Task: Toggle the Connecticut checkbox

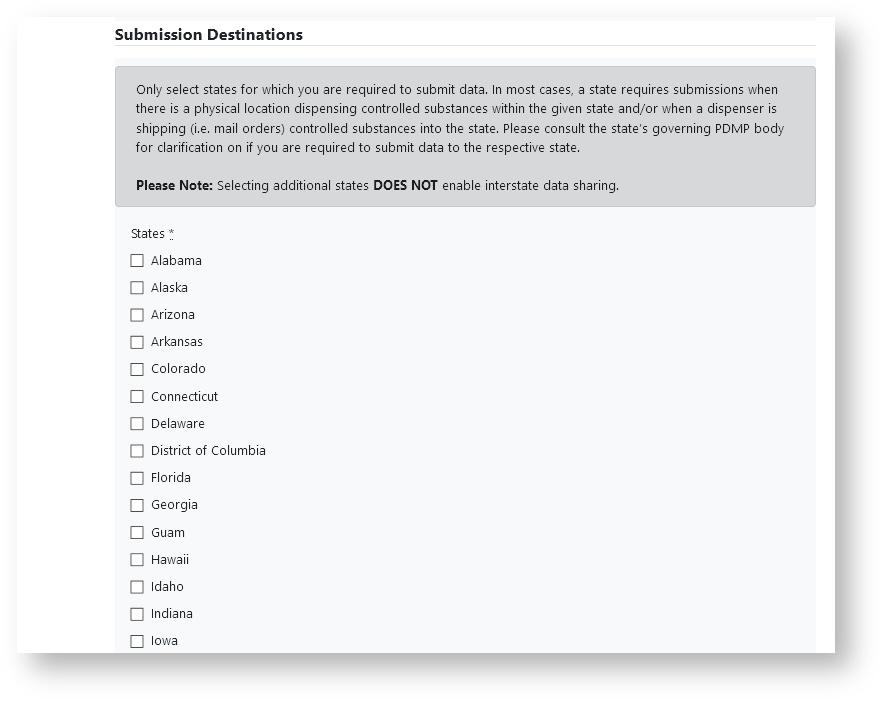Action: pyautogui.click(x=137, y=397)
